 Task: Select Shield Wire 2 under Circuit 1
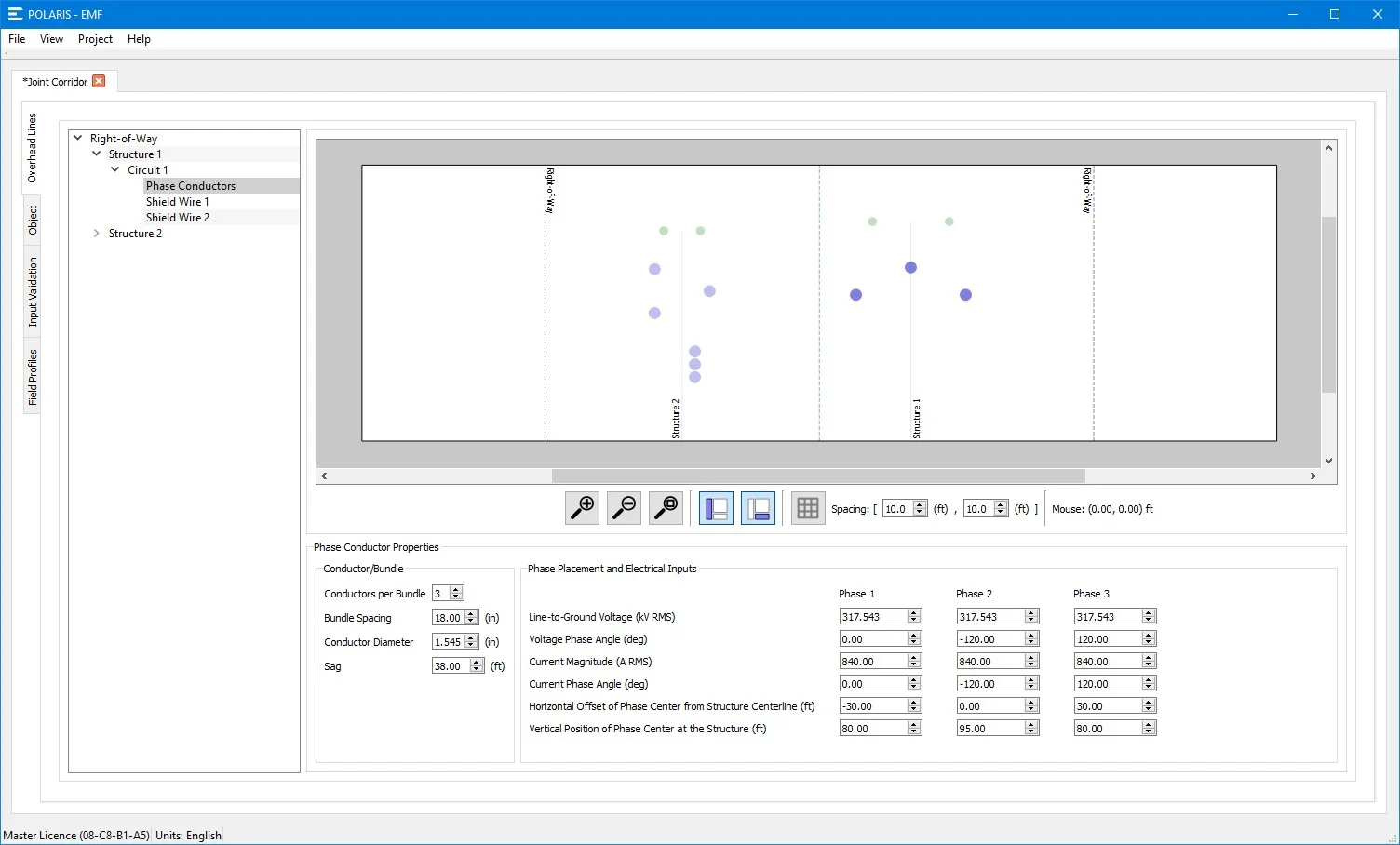[x=177, y=217]
